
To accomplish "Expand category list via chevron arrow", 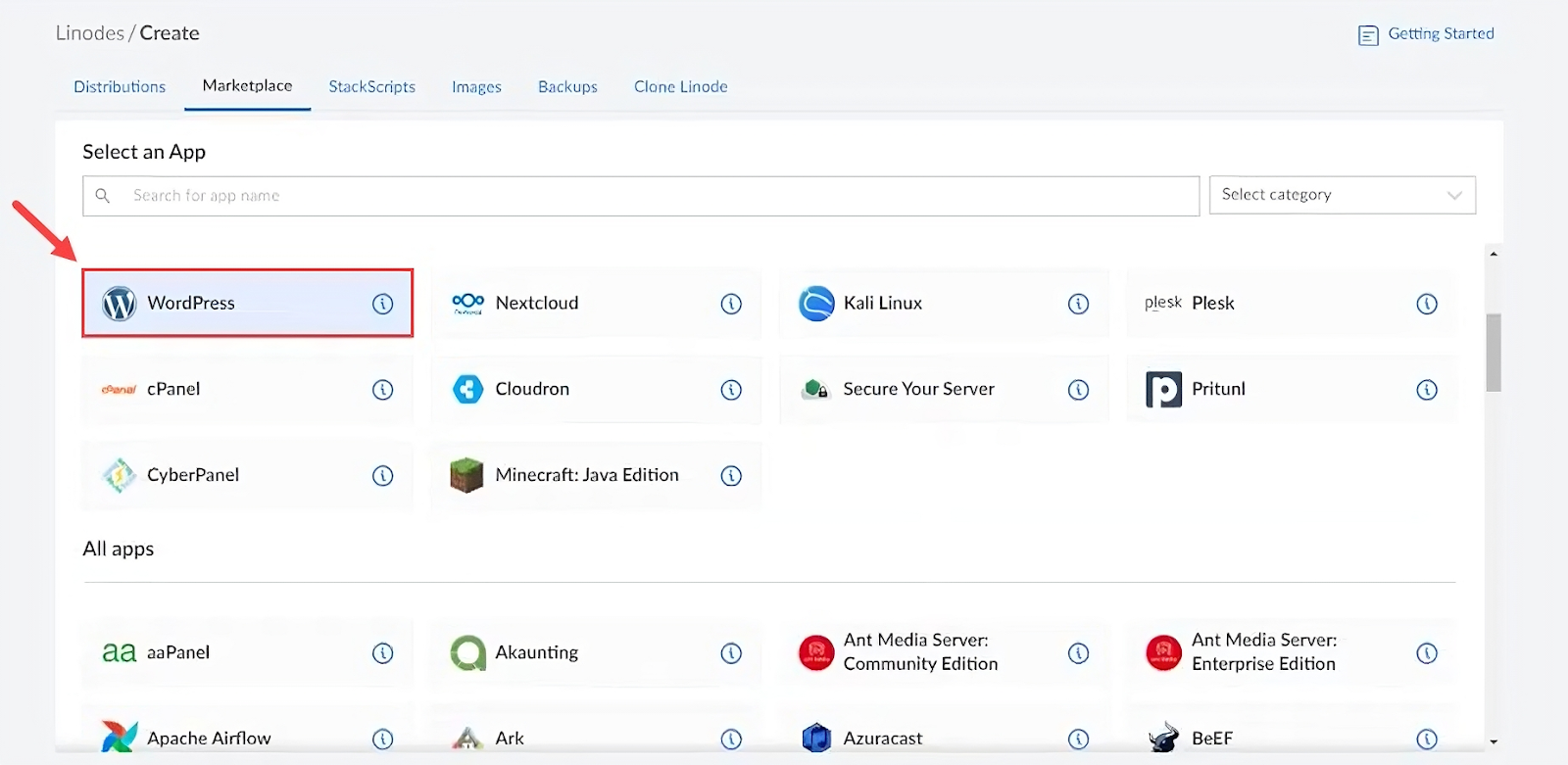I will click(1454, 195).
